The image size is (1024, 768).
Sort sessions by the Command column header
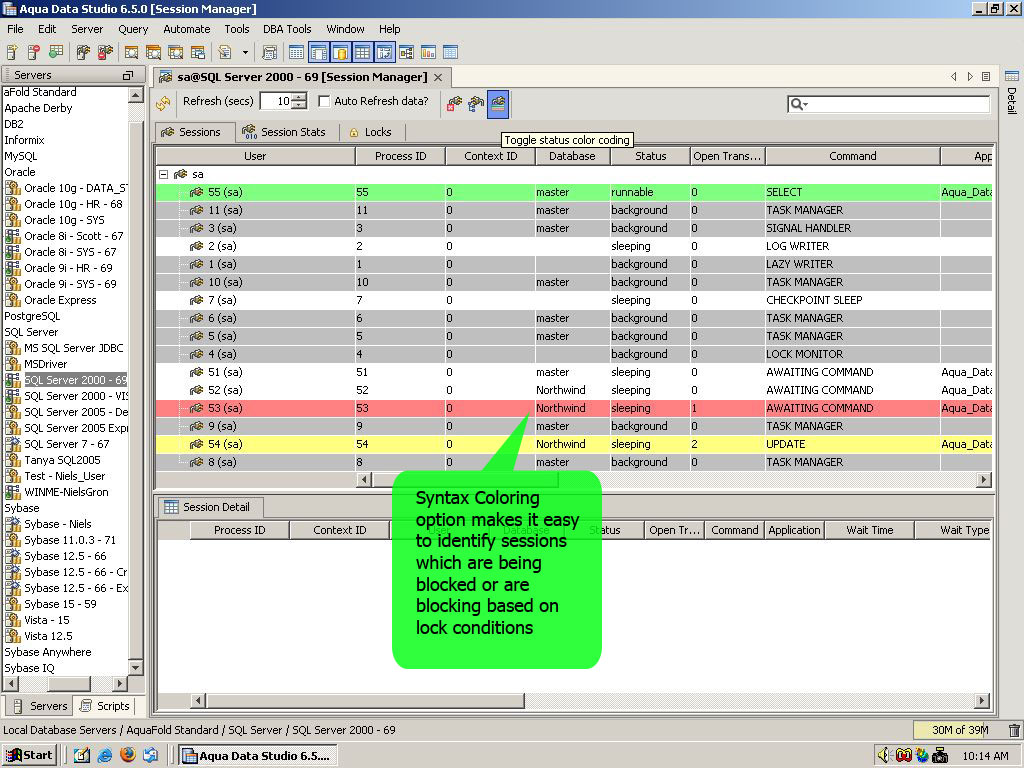click(x=853, y=156)
